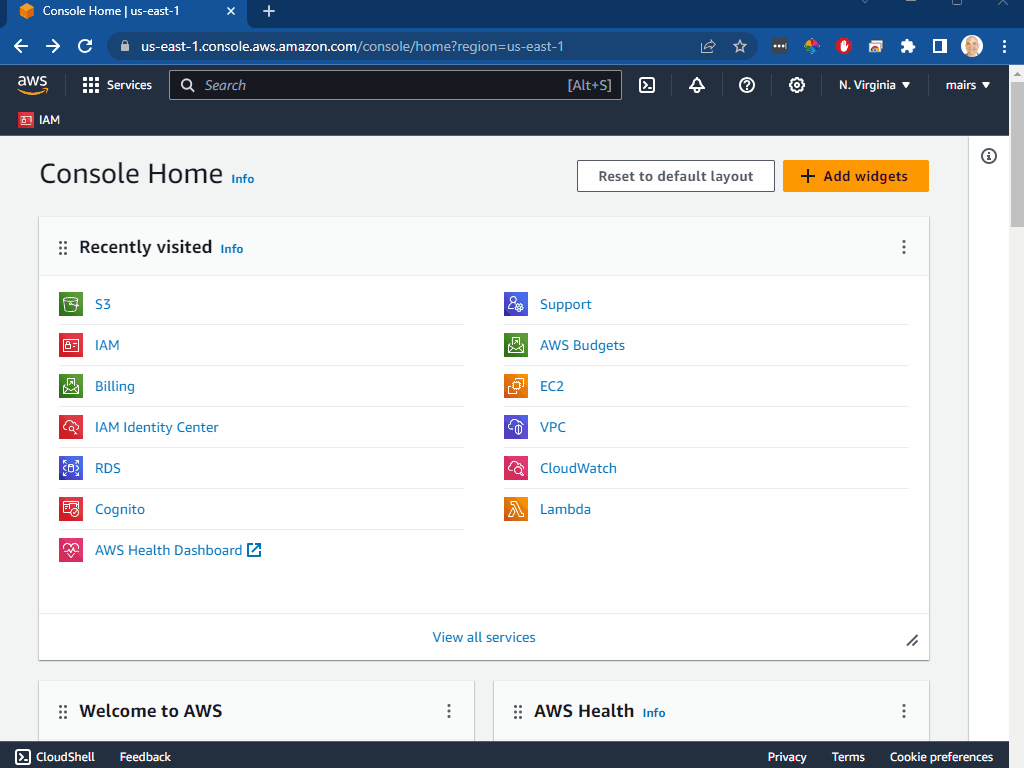Launch the CloudShell terminal icon in the navbar
The width and height of the screenshot is (1024, 768).
coord(646,85)
